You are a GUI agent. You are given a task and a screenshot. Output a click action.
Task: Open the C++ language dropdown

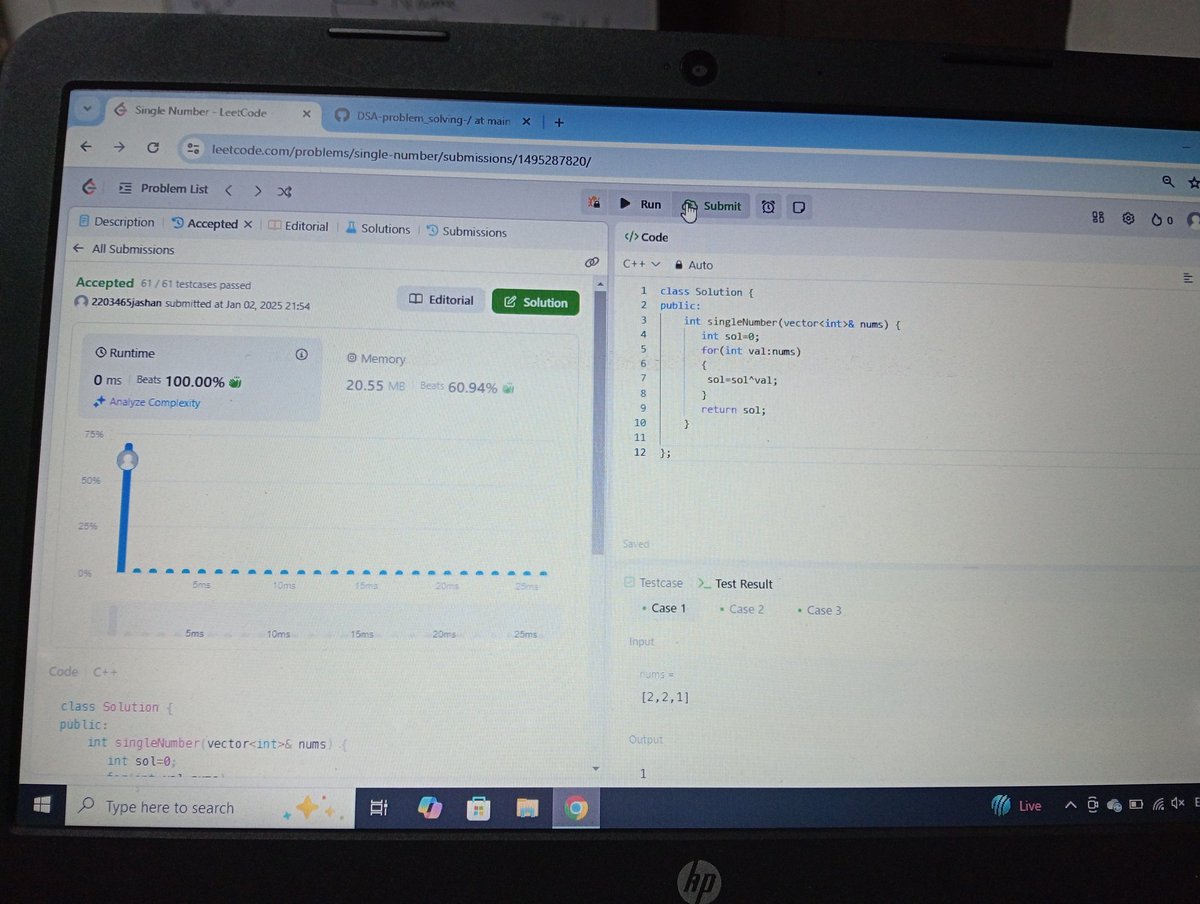[x=641, y=264]
